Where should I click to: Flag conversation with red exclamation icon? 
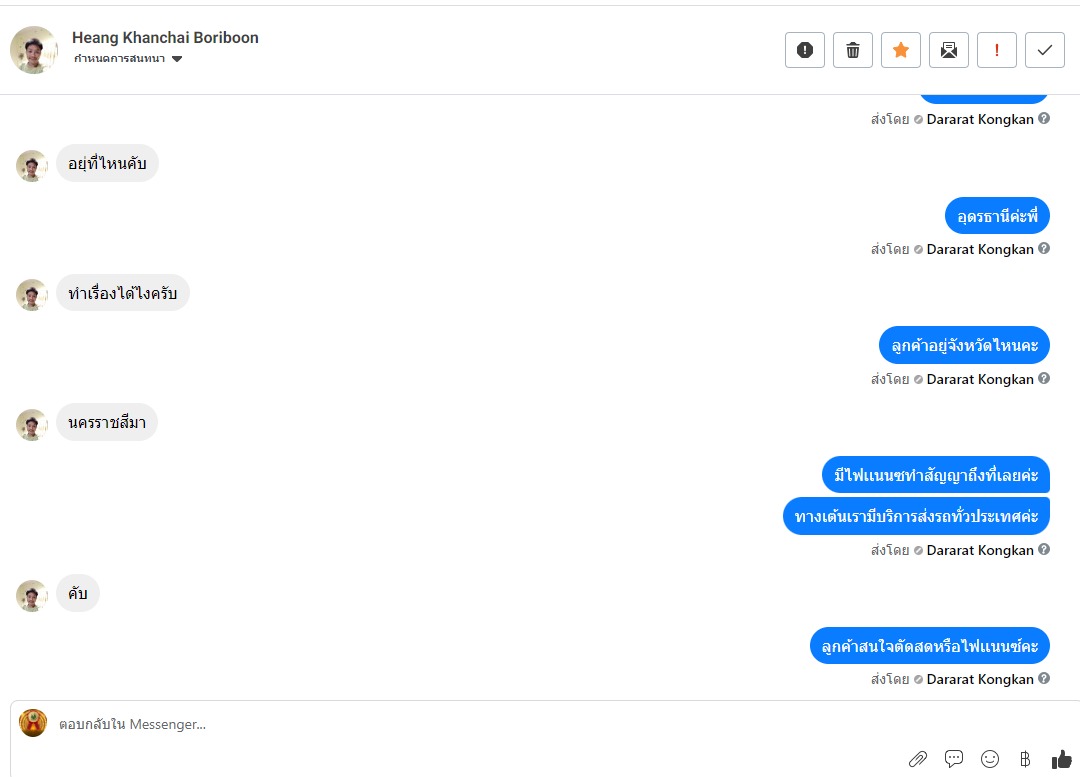(997, 50)
